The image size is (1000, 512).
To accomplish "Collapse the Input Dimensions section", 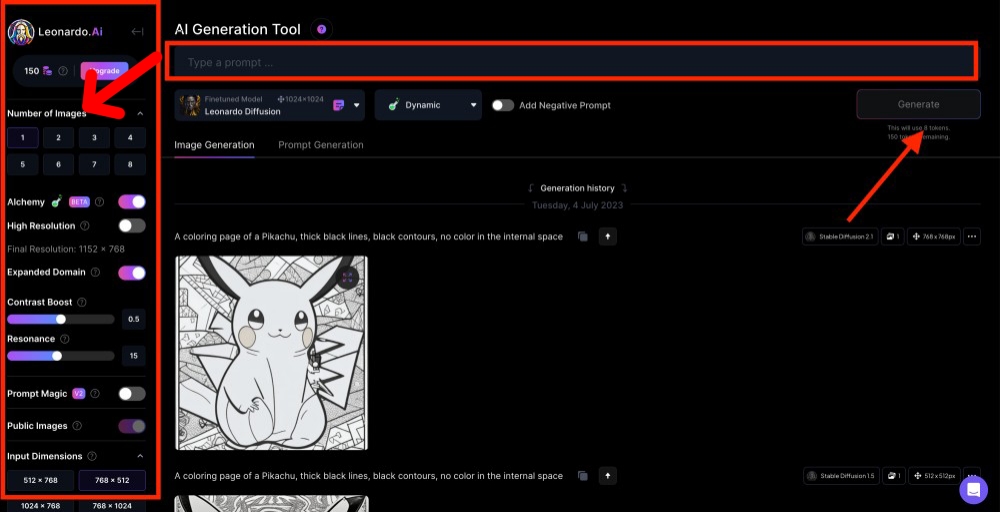I will [140, 457].
